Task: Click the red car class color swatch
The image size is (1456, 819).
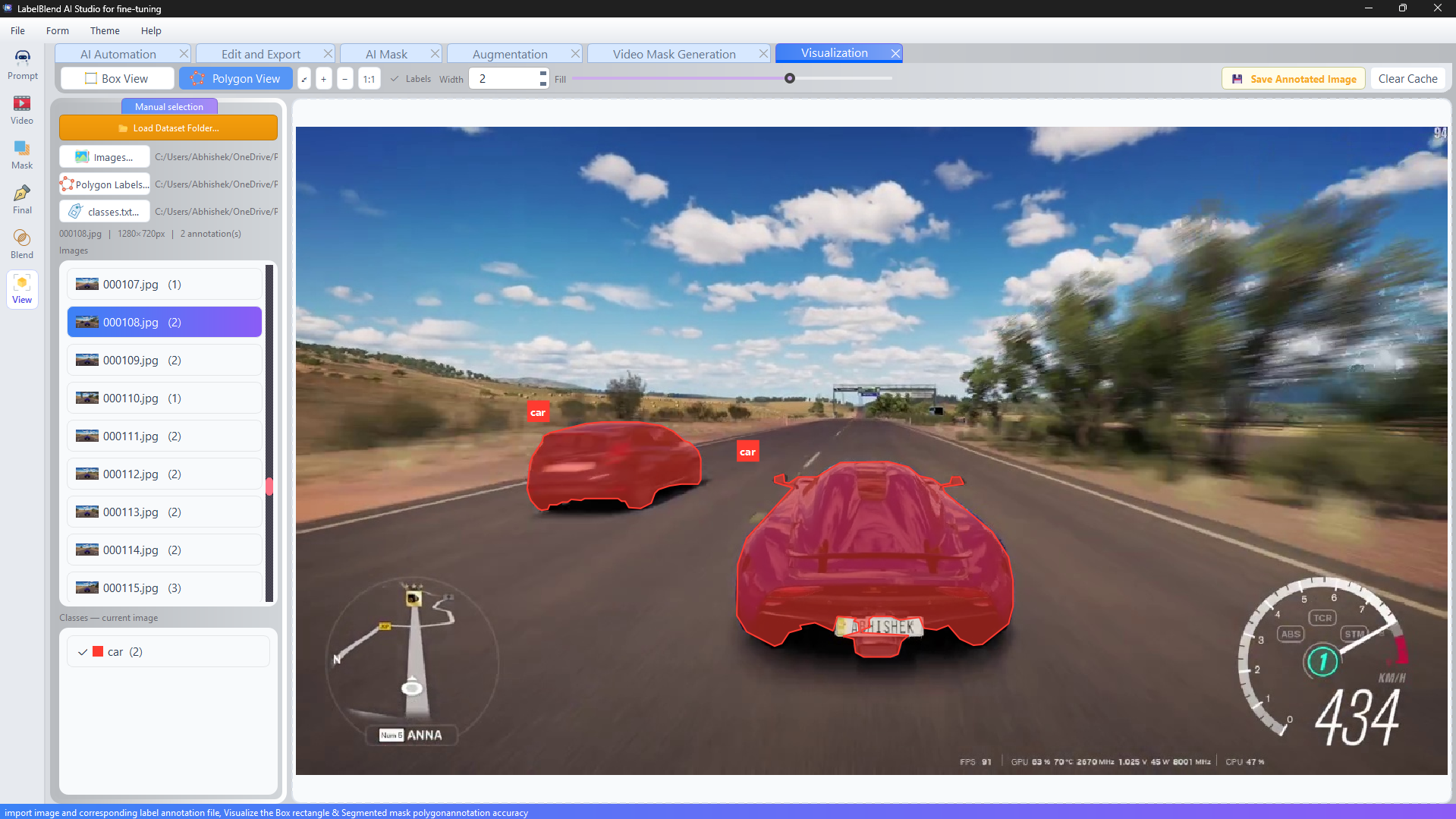Action: [x=98, y=652]
